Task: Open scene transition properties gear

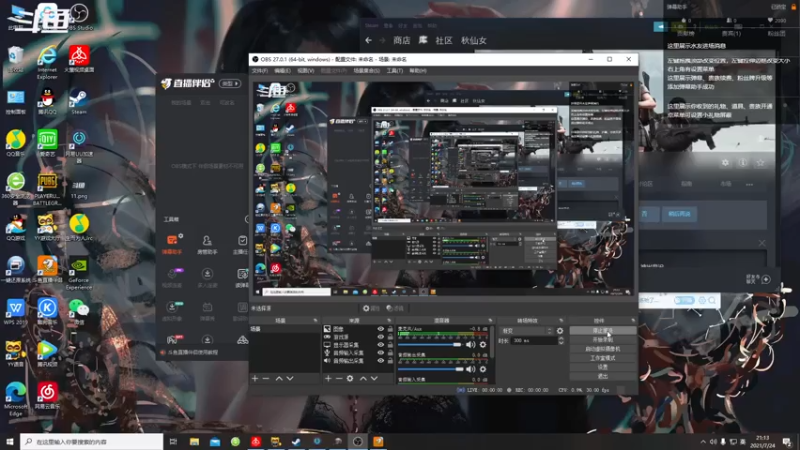Action: (x=560, y=331)
